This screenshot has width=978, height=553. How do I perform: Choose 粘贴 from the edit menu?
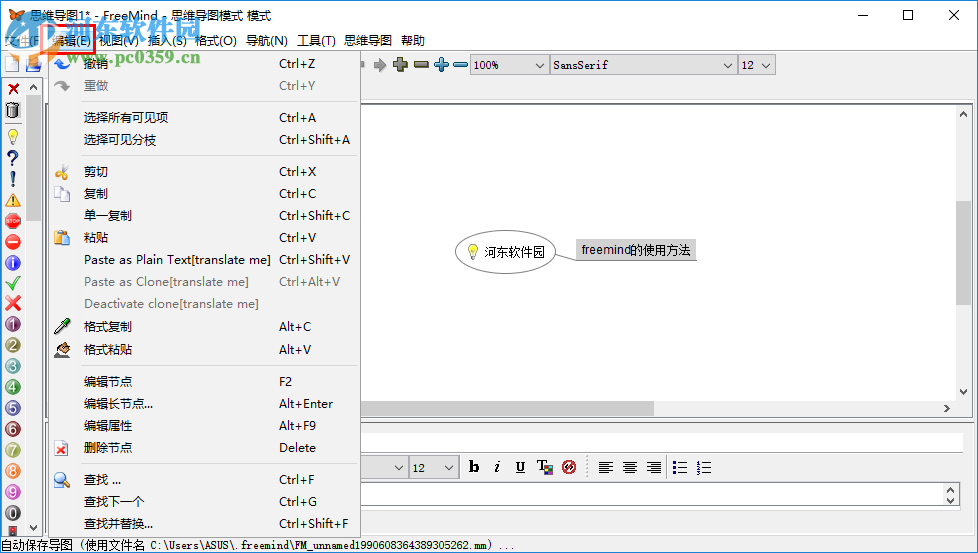coord(205,238)
